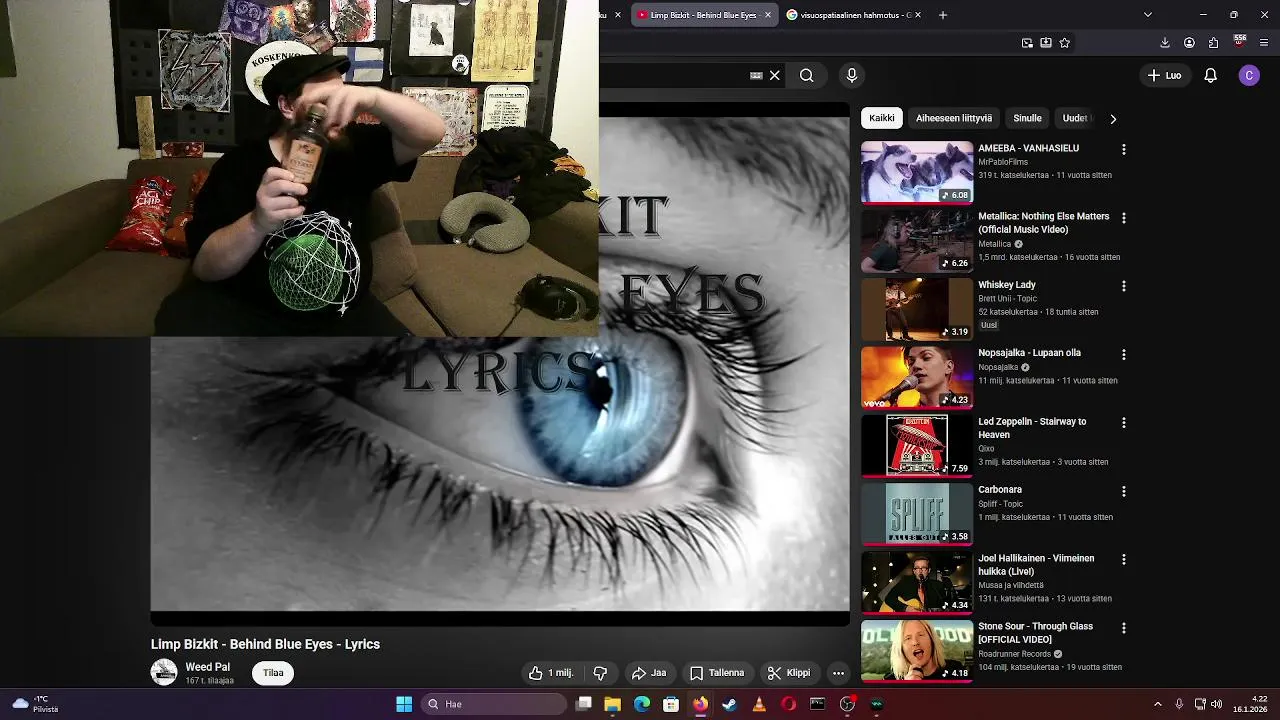The height and width of the screenshot is (720, 1280).
Task: Close the visuospatiaalinen hahmotus tab
Action: click(x=918, y=15)
